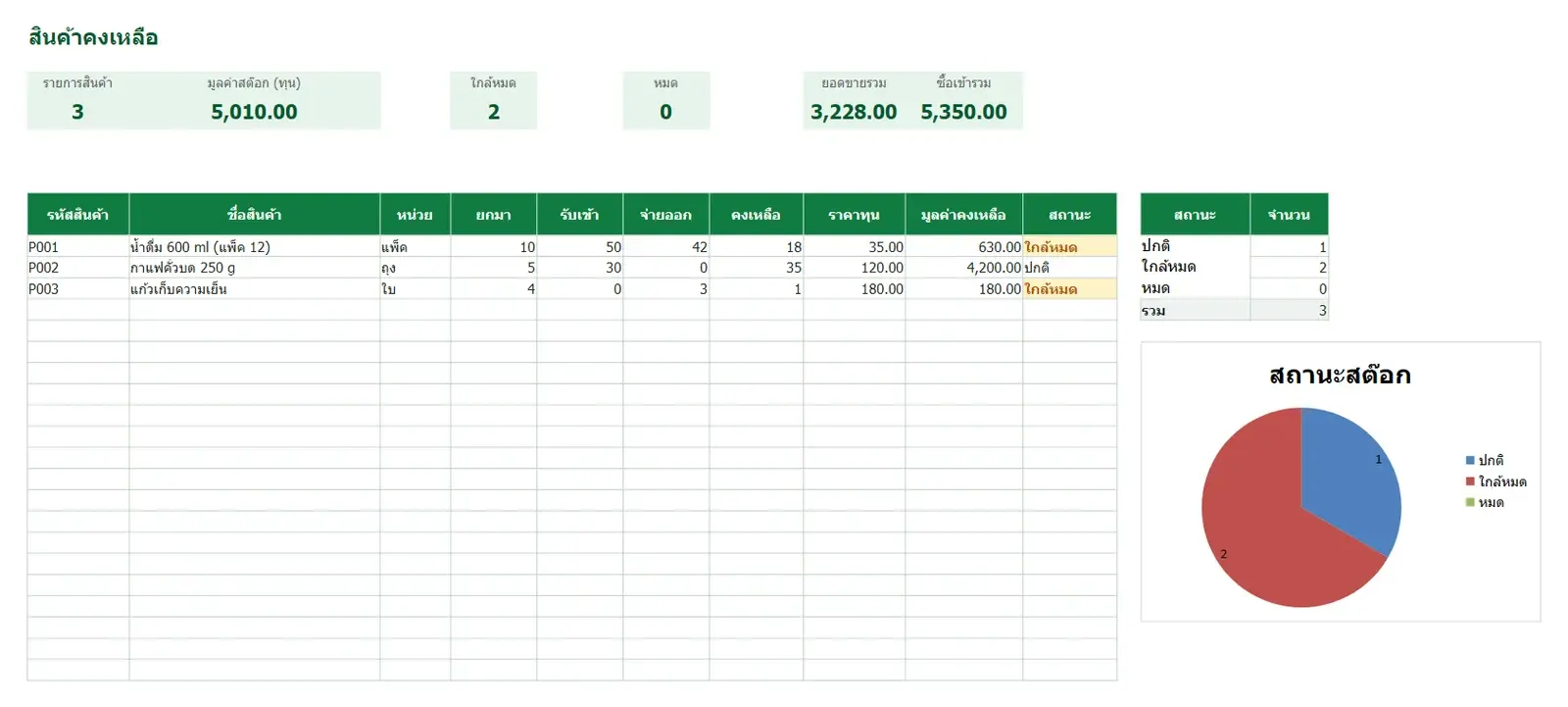Image resolution: width=1568 pixels, height=707 pixels.
Task: Click the รับเข้า column header
Action: tap(580, 214)
